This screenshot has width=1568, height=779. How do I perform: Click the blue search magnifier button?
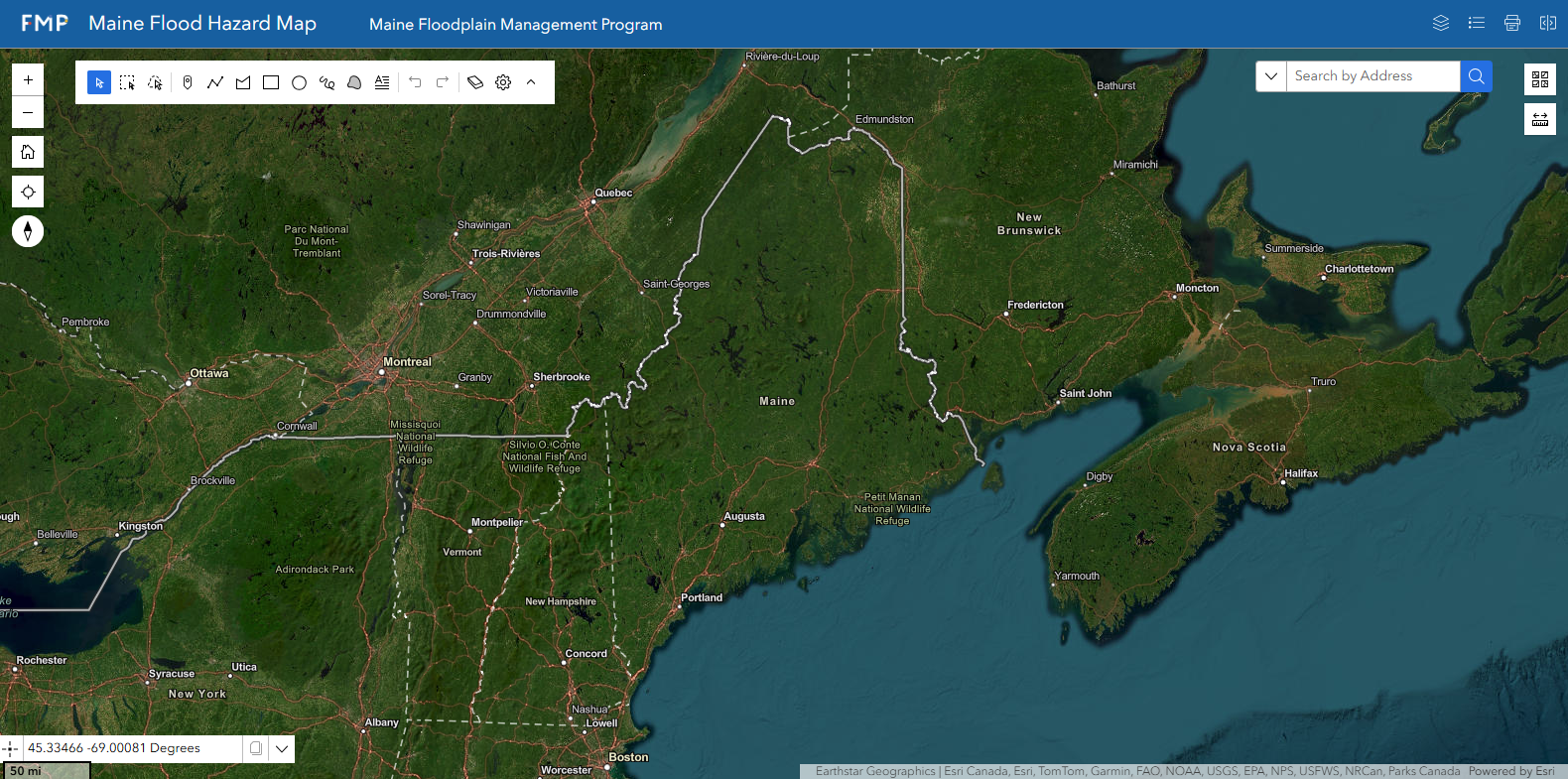click(1476, 76)
